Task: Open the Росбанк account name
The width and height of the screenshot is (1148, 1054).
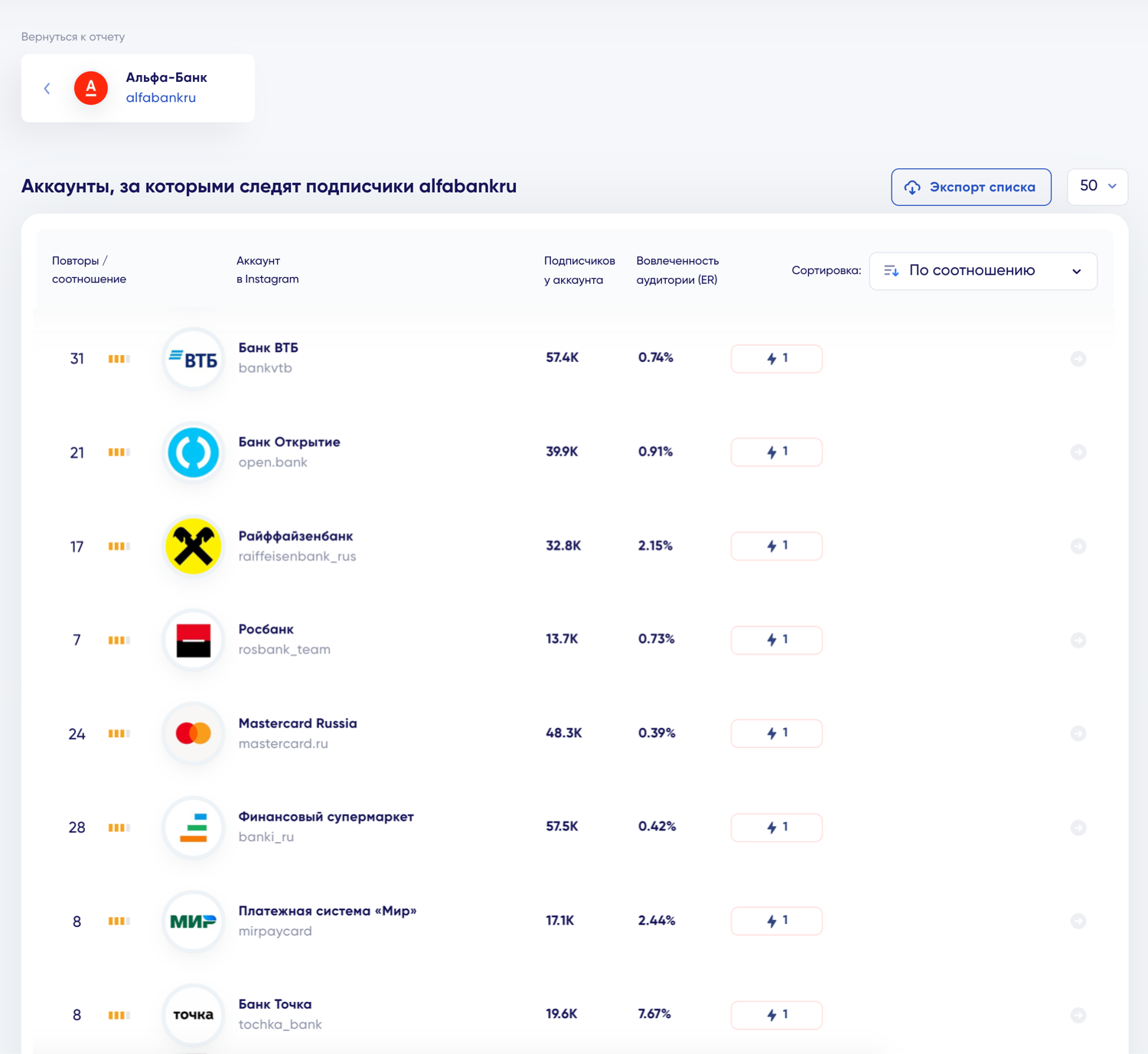Action: pyautogui.click(x=266, y=630)
